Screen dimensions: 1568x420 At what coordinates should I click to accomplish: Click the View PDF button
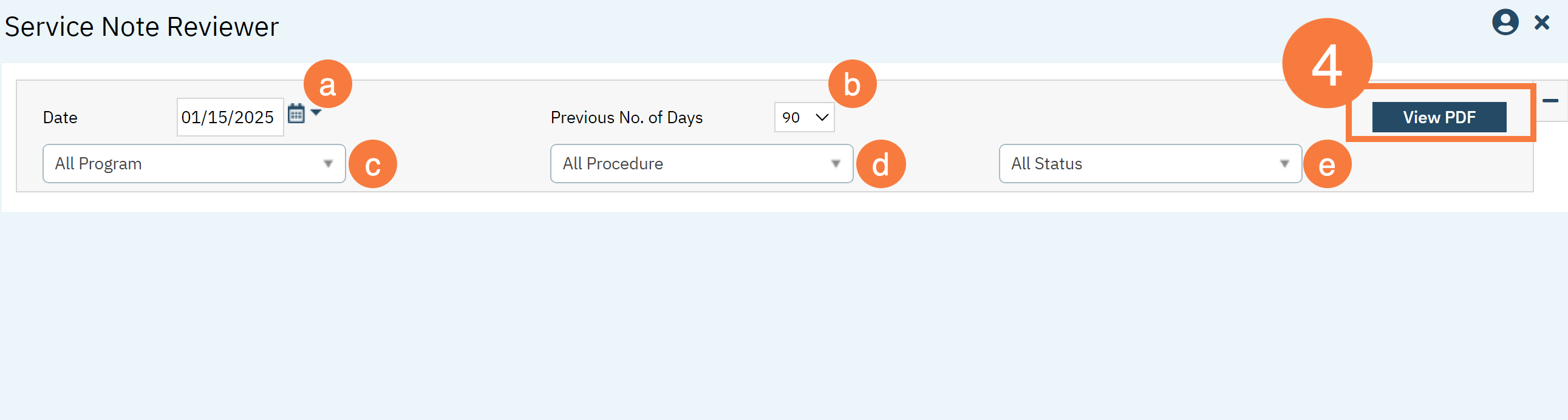(x=1439, y=117)
